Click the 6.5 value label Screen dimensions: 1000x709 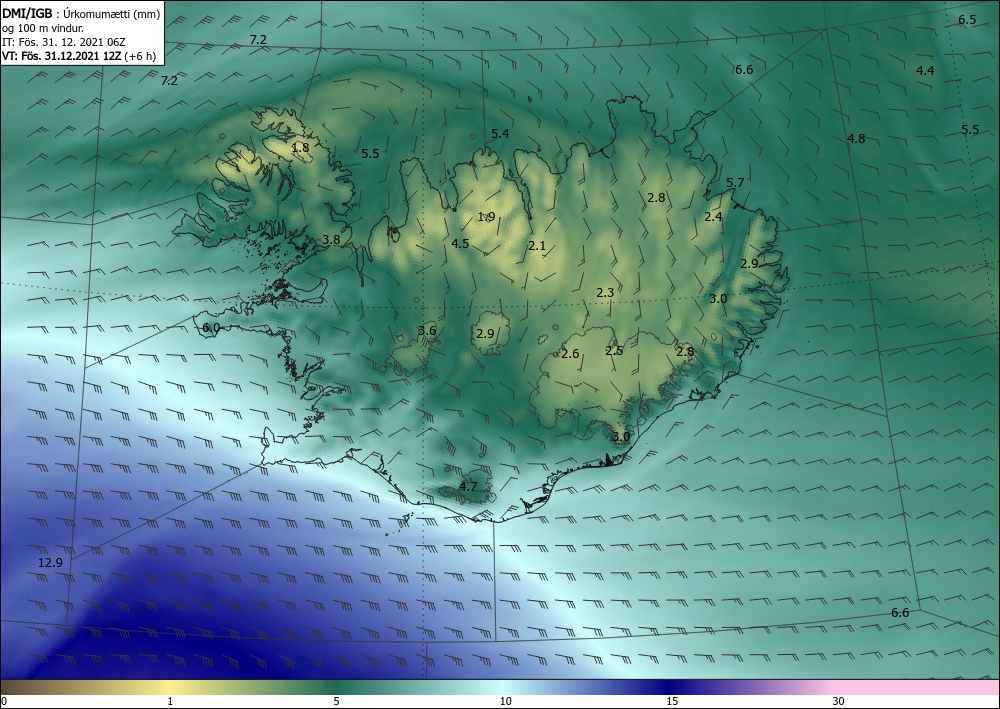(967, 20)
